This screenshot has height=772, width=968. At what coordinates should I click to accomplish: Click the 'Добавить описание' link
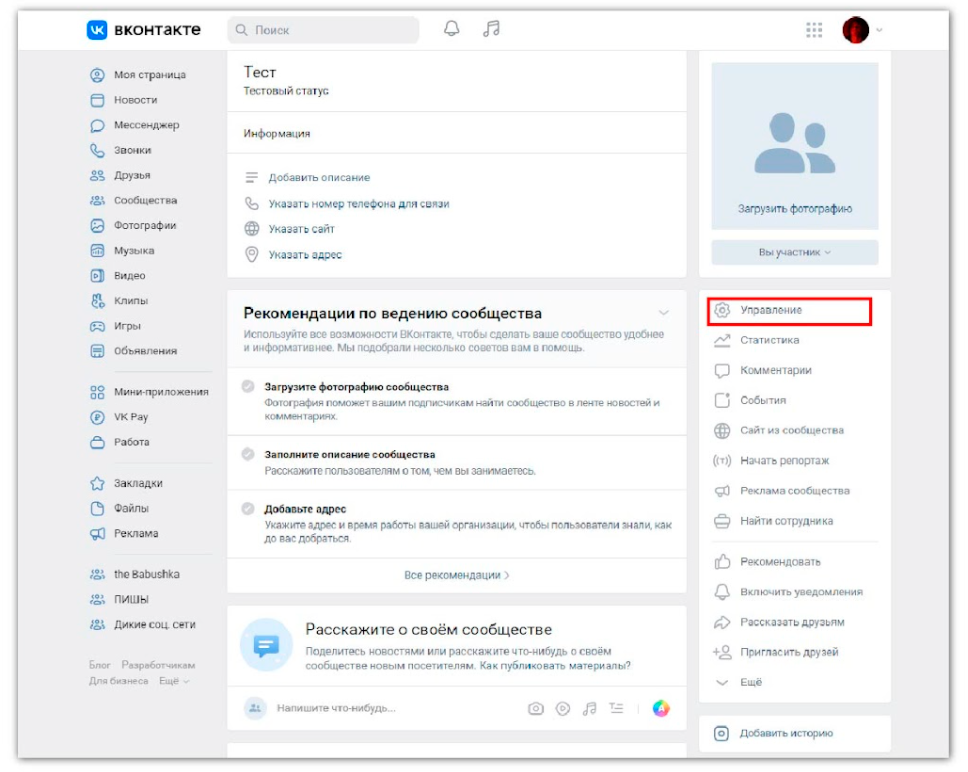click(319, 177)
